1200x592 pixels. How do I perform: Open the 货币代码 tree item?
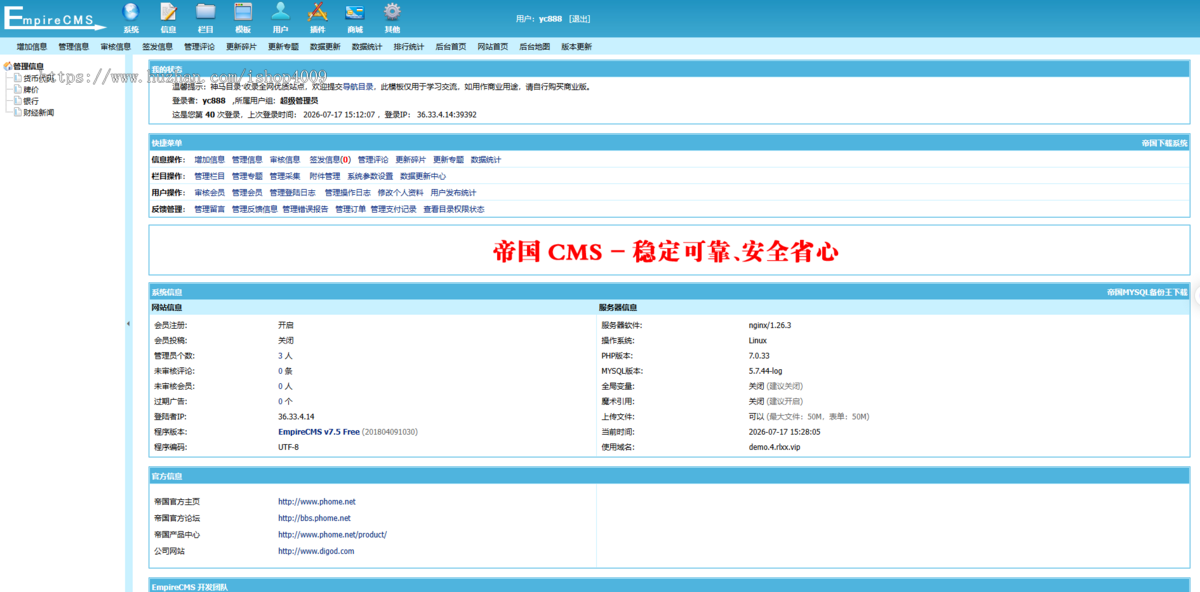pos(37,78)
